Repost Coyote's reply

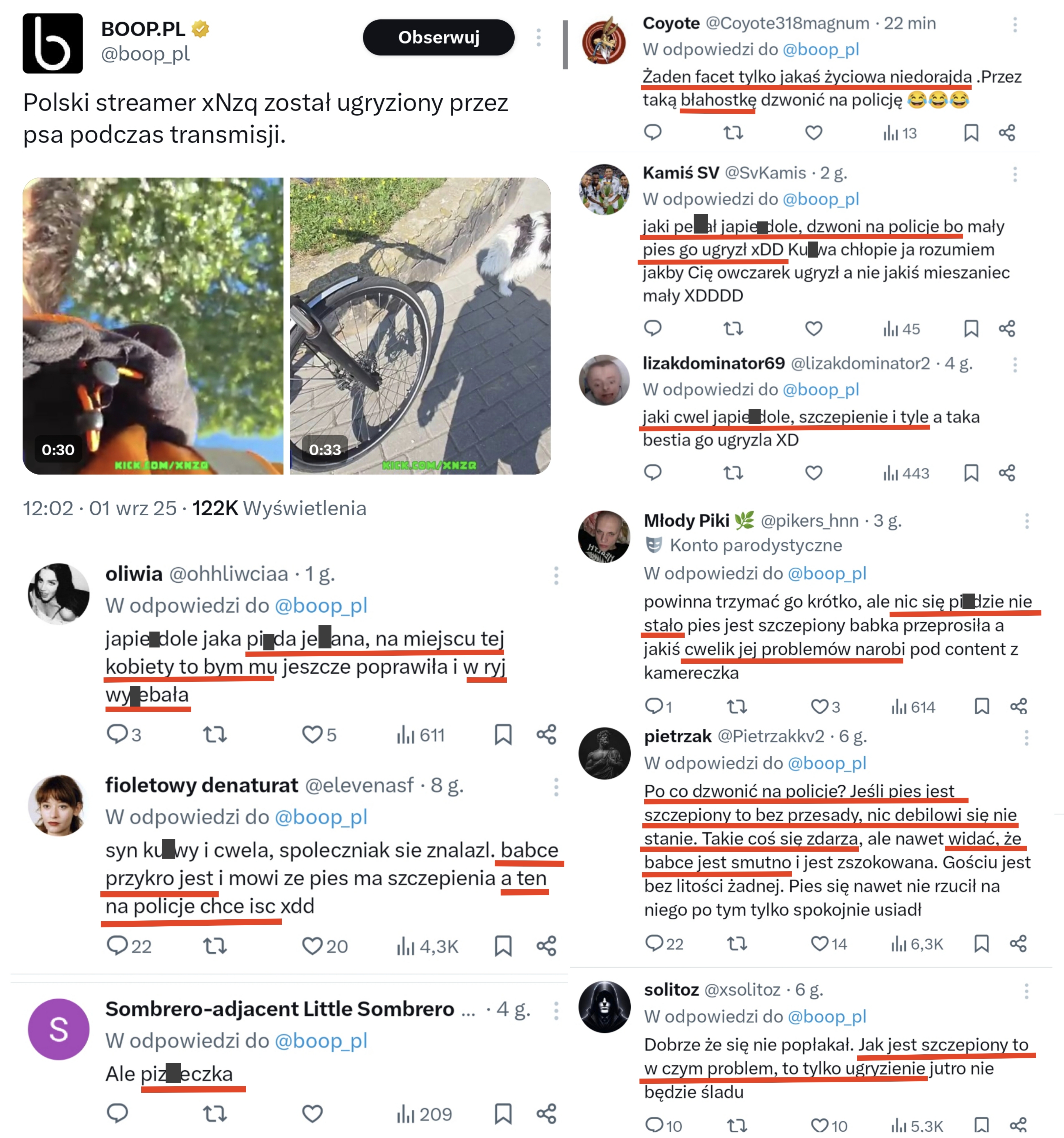point(733,133)
